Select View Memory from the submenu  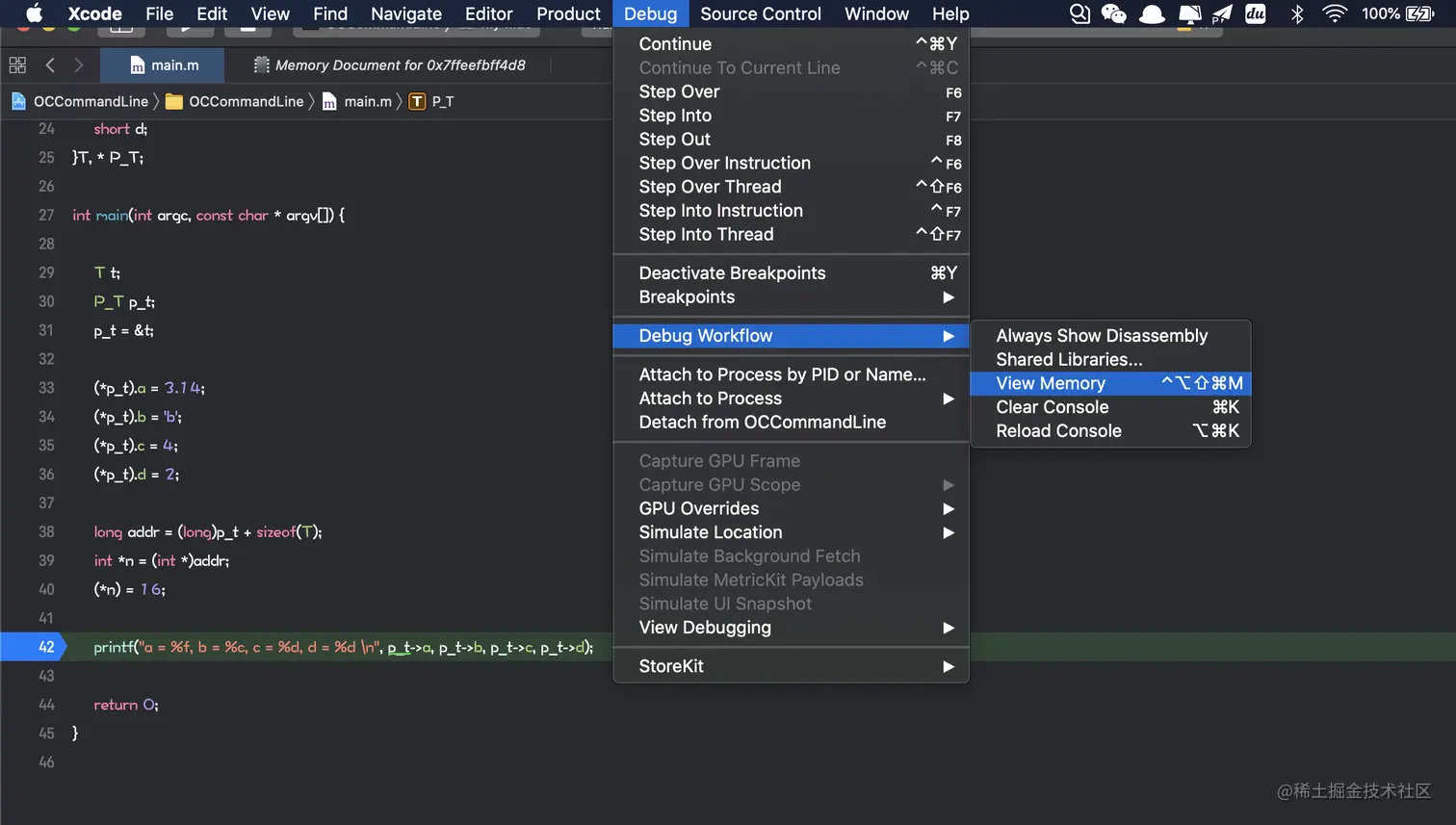(1051, 383)
